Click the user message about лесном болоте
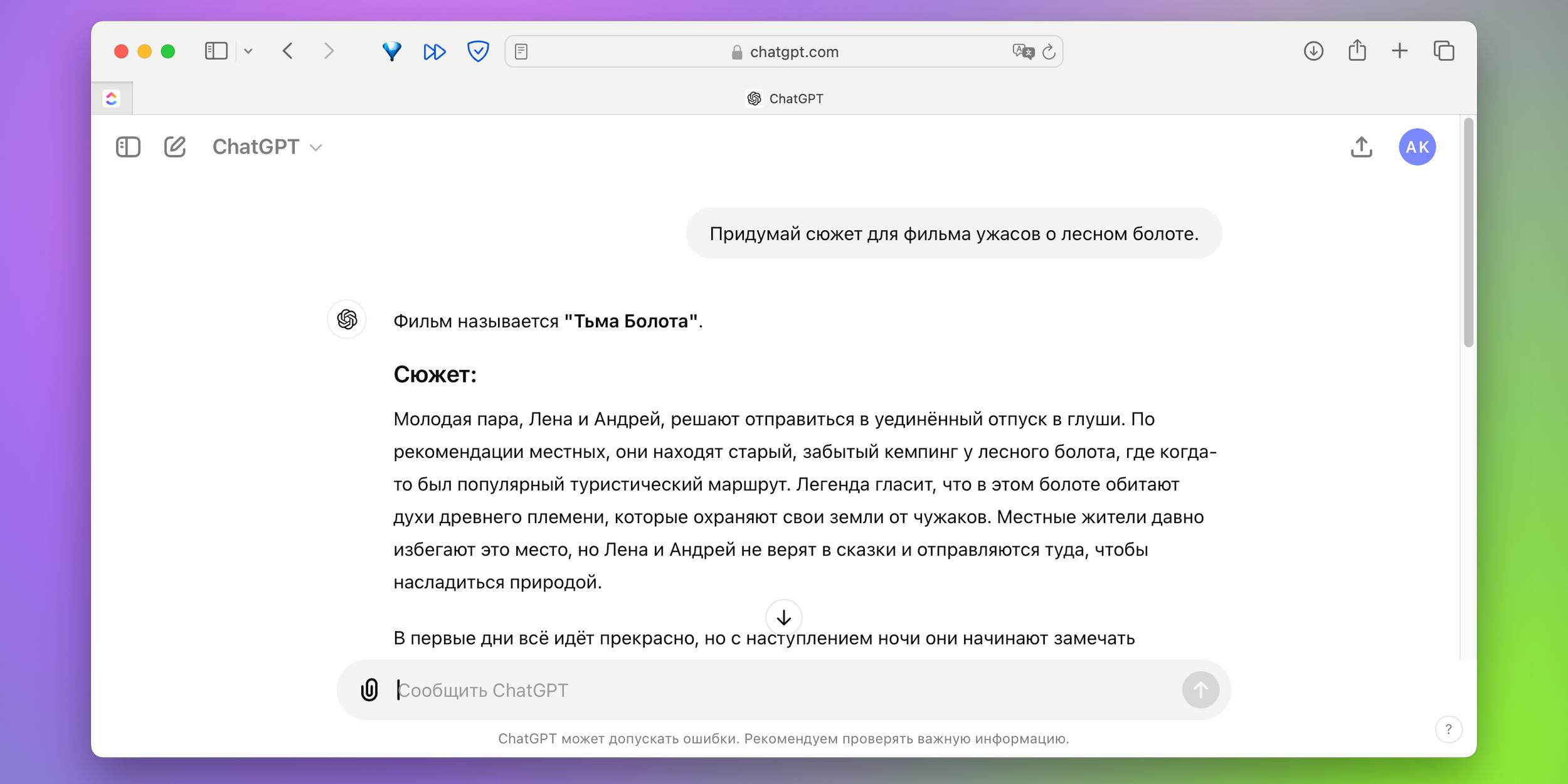Image resolution: width=1568 pixels, height=784 pixels. (x=954, y=233)
